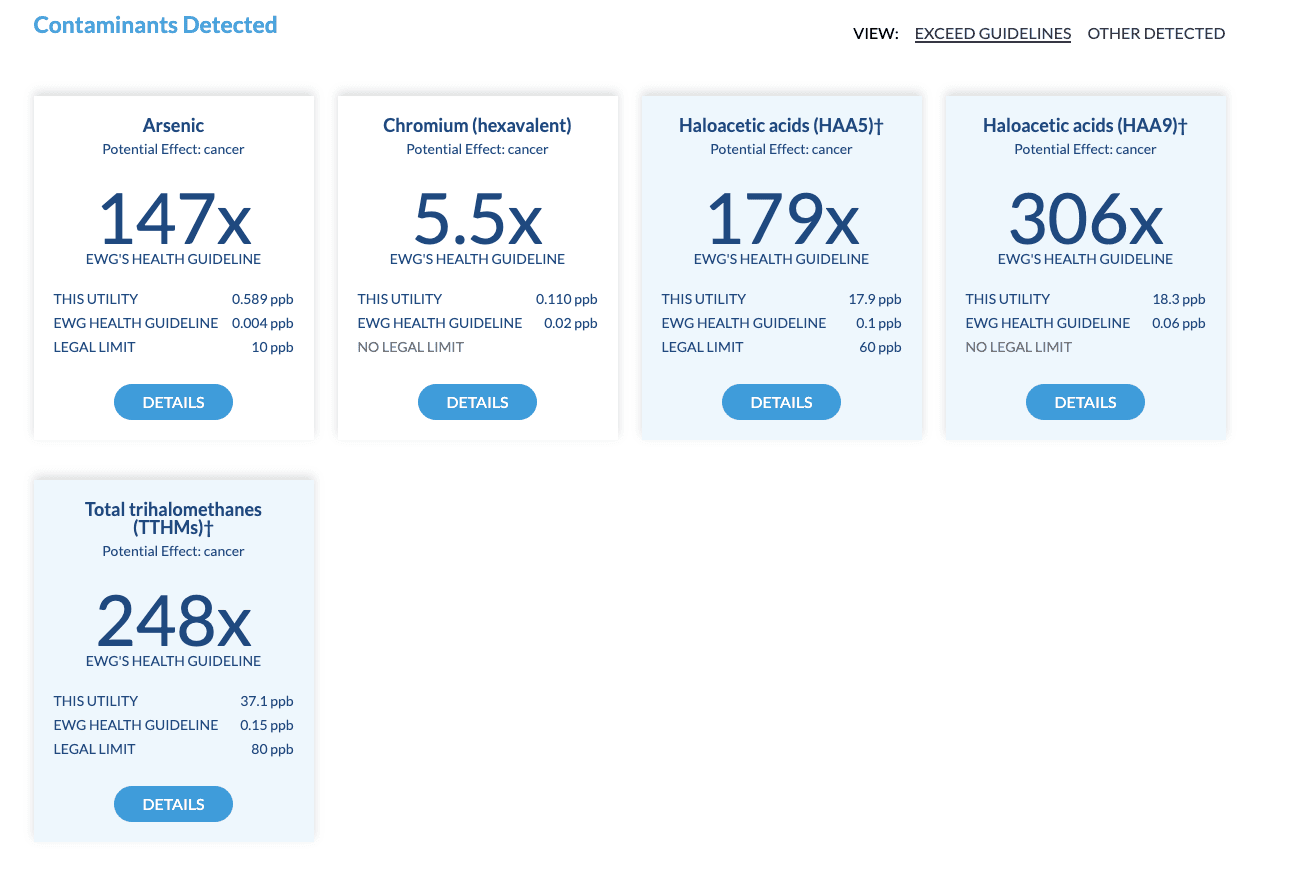View Details for Haloacetic acids (HAA9)
Screen dimensions: 1313x882
tap(1085, 402)
